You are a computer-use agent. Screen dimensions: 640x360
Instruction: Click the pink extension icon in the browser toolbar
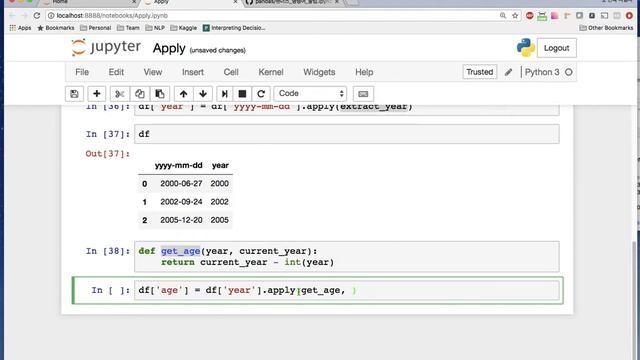pyautogui.click(x=554, y=16)
